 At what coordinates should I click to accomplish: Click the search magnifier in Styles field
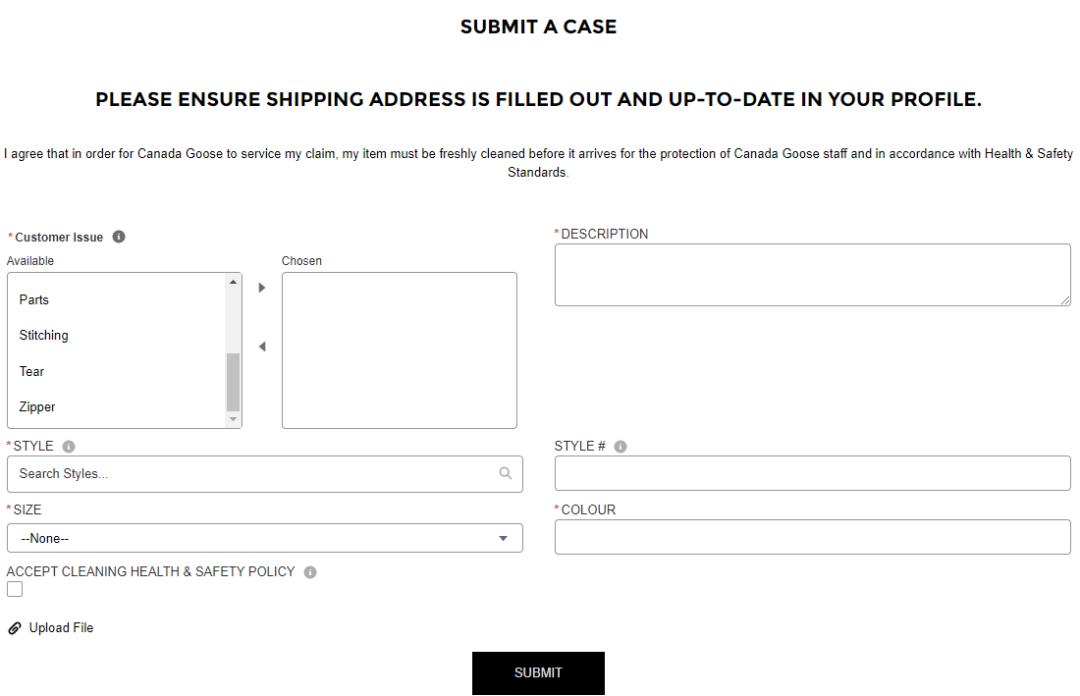click(505, 474)
